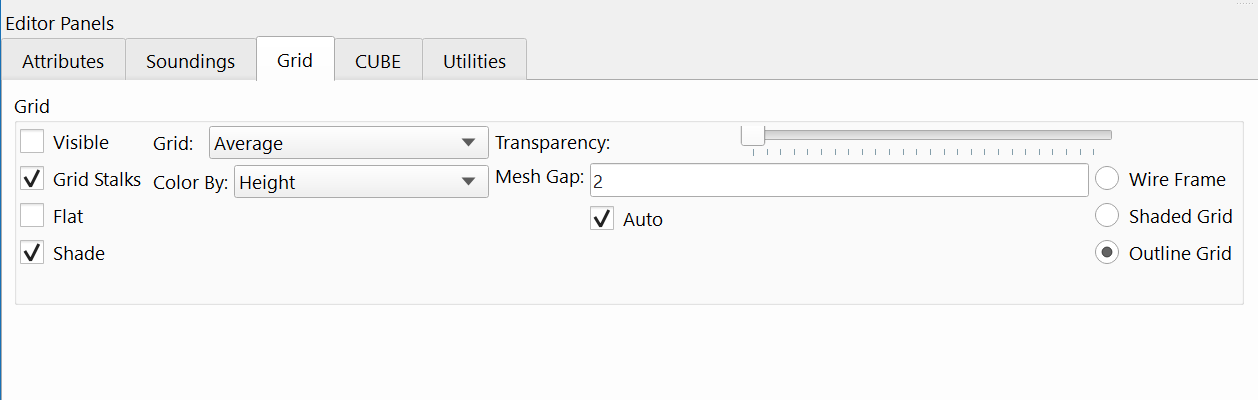Select the Grid tab

click(295, 60)
